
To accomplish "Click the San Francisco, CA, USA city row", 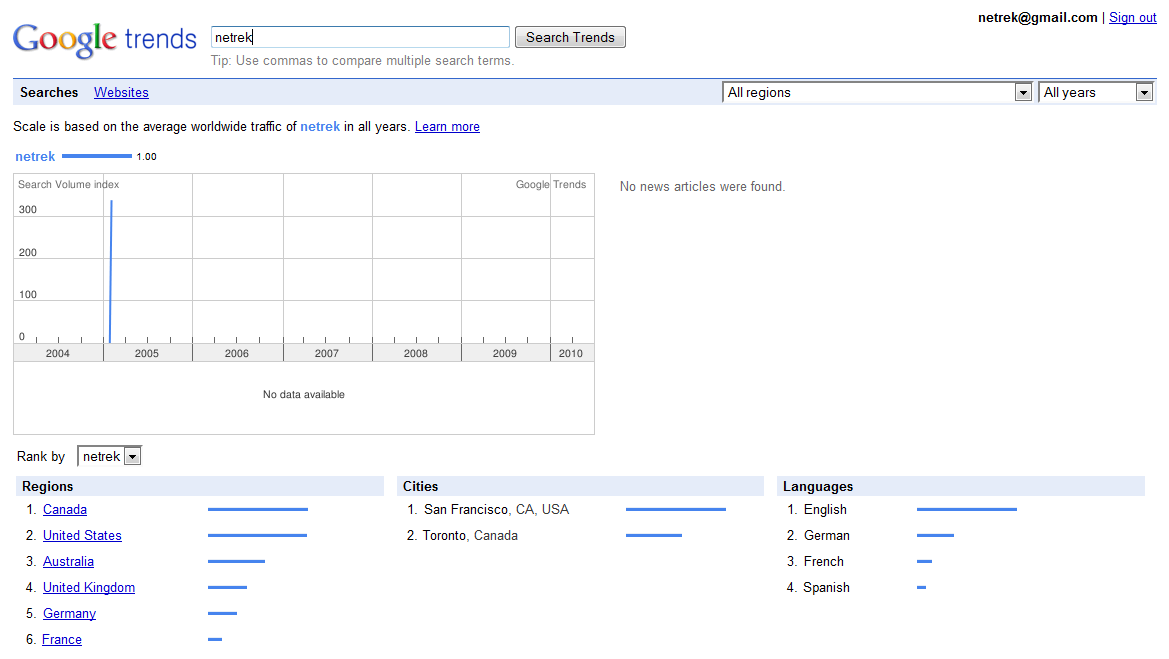I will pyautogui.click(x=497, y=510).
